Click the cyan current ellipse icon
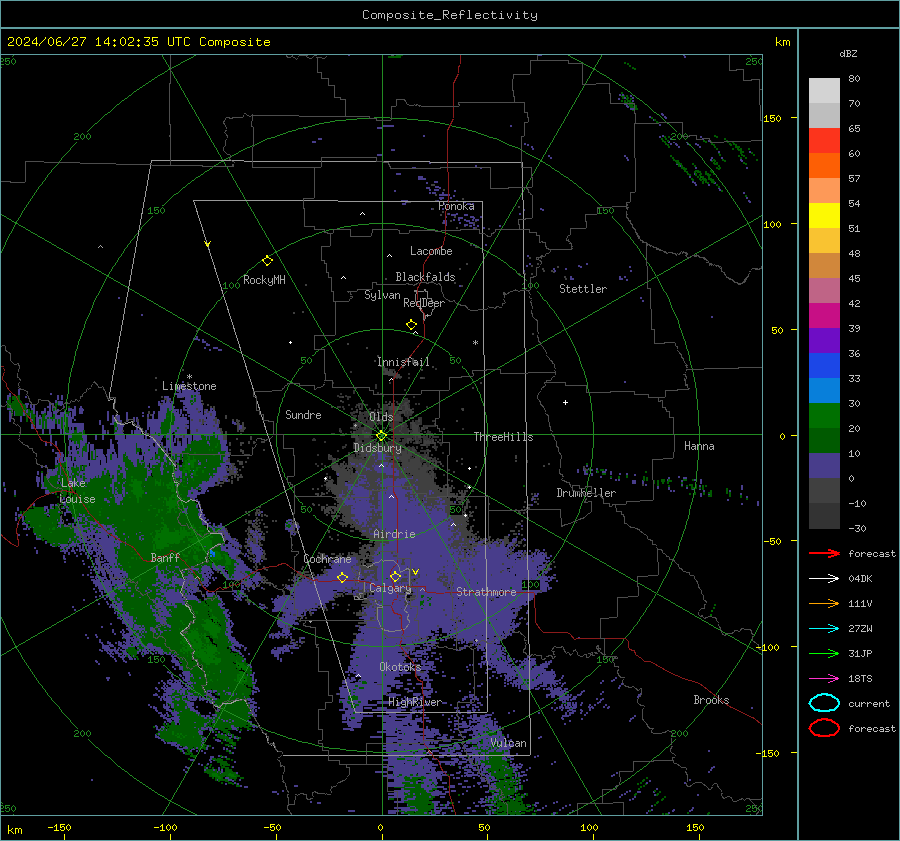The image size is (900, 841). [824, 703]
